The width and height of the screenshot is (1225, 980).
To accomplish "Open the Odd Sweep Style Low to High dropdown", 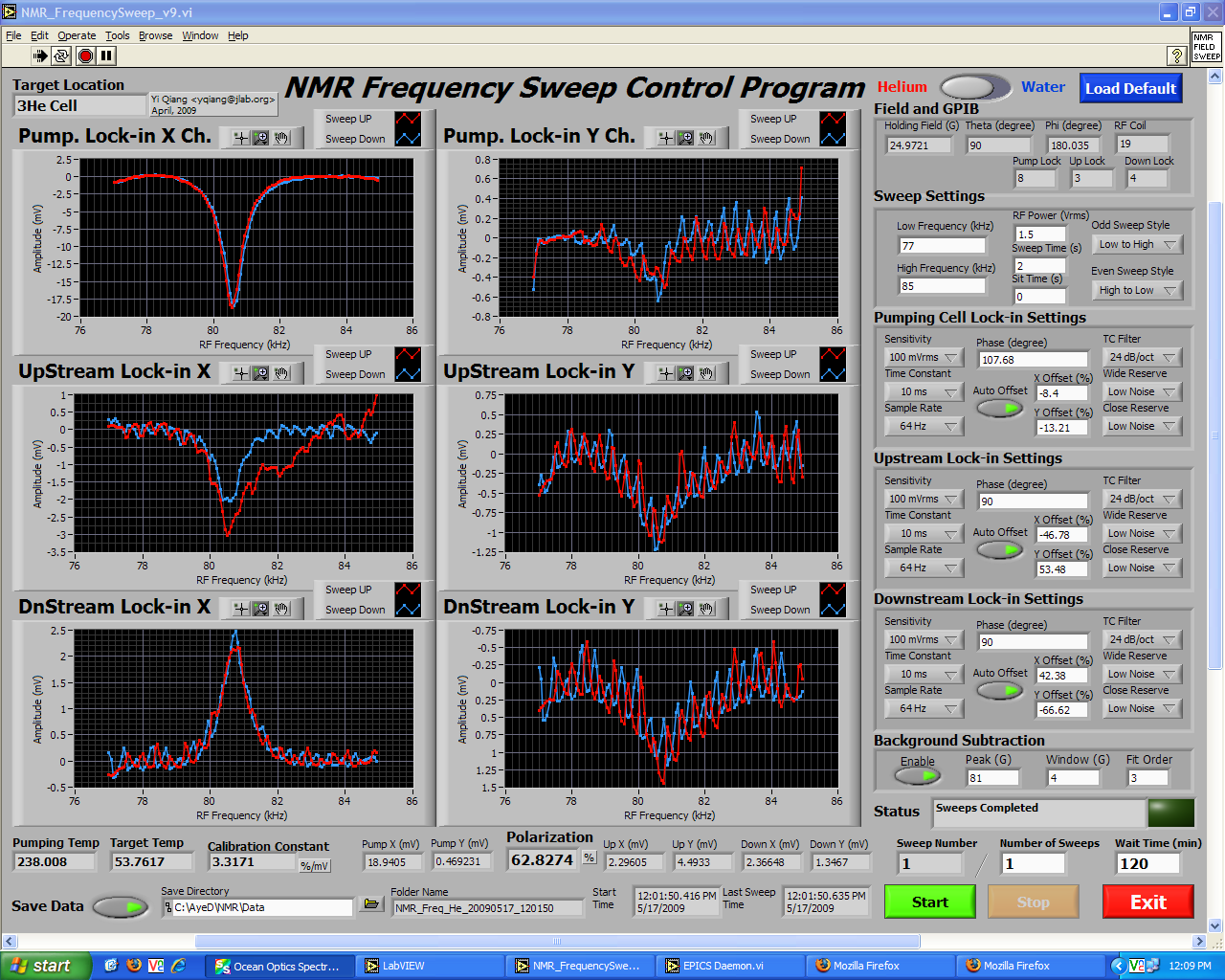I will coord(1137,245).
